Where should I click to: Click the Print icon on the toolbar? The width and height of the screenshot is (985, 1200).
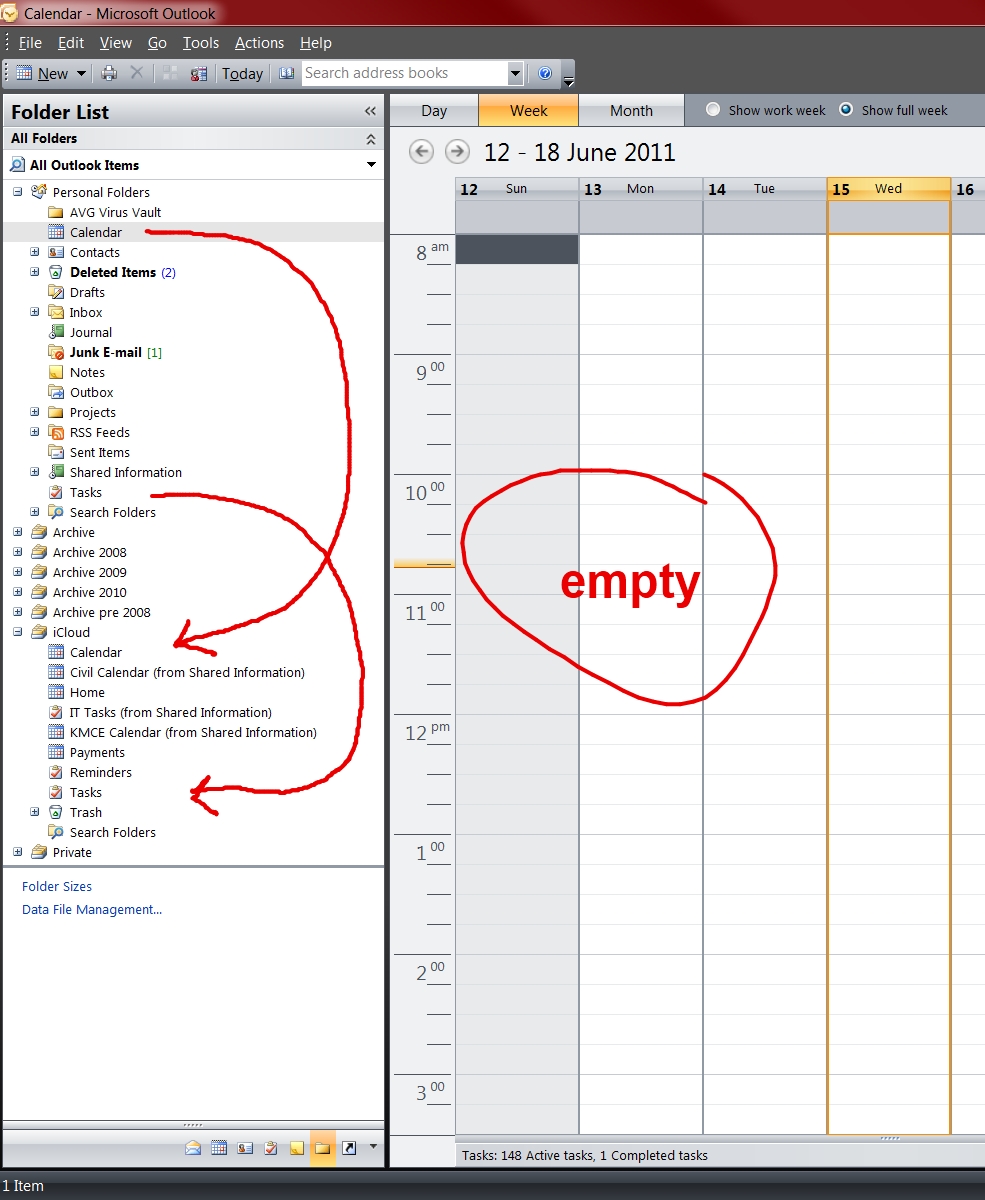[x=108, y=73]
